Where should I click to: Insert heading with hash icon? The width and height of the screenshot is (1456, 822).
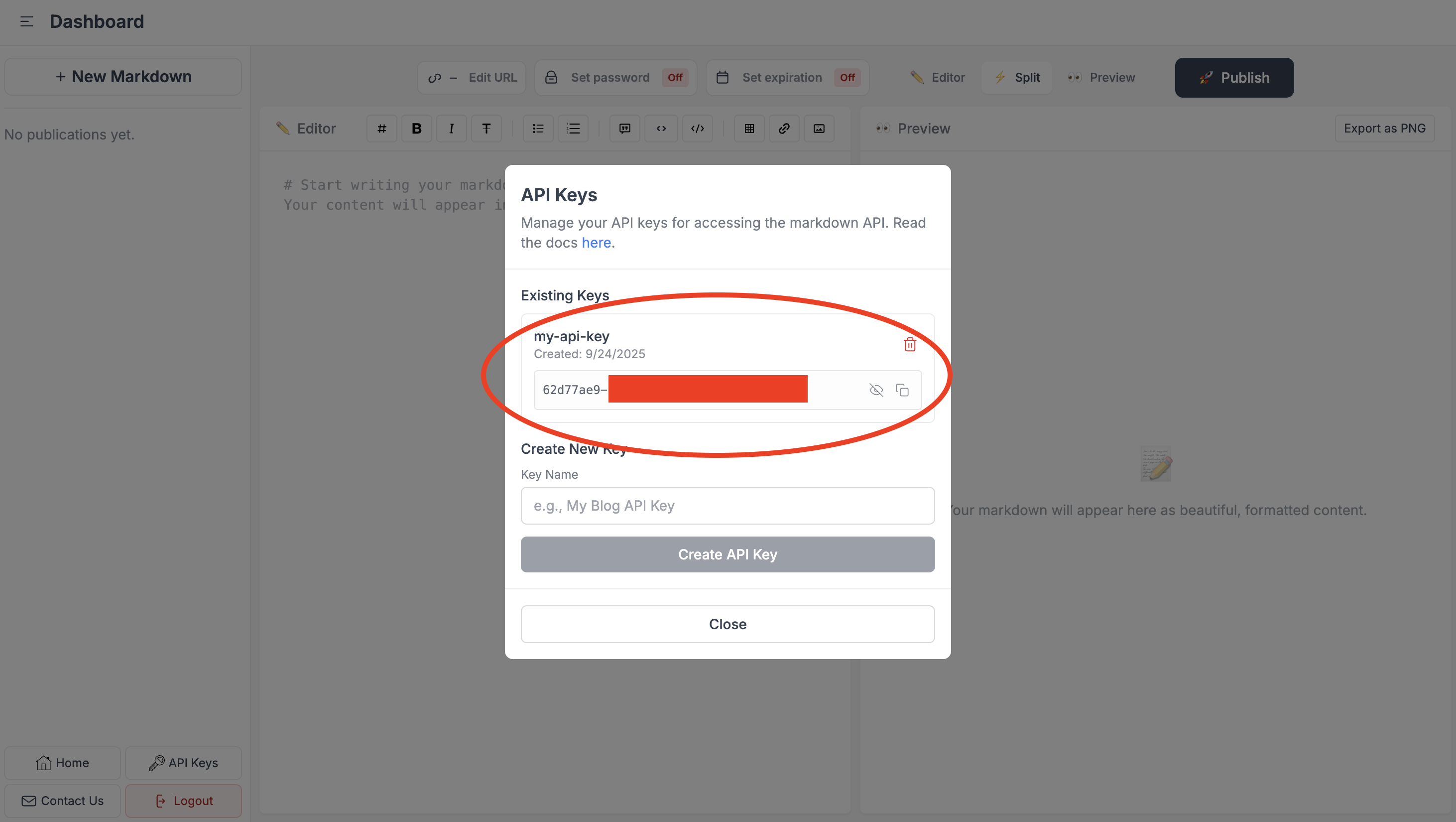tap(381, 129)
